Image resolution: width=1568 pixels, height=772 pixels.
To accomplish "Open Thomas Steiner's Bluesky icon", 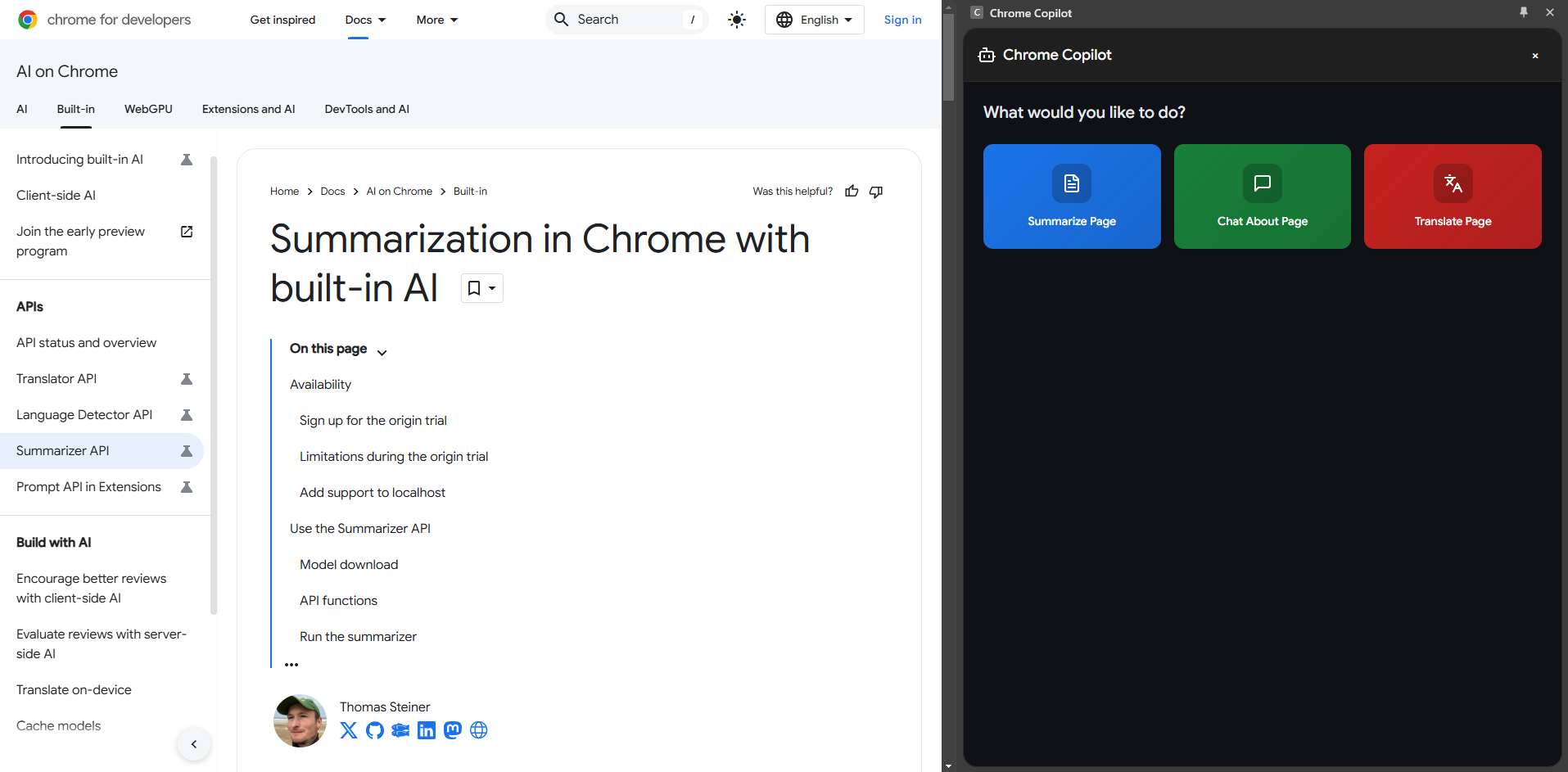I will 400,730.
